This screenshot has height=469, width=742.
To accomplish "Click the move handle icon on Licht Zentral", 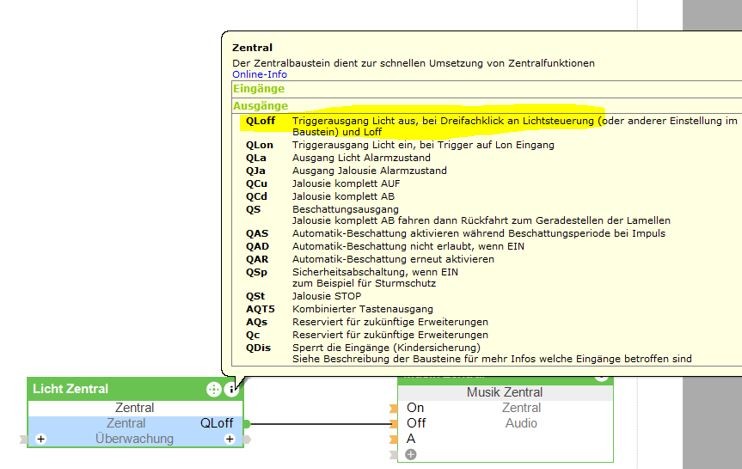I will coord(214,389).
